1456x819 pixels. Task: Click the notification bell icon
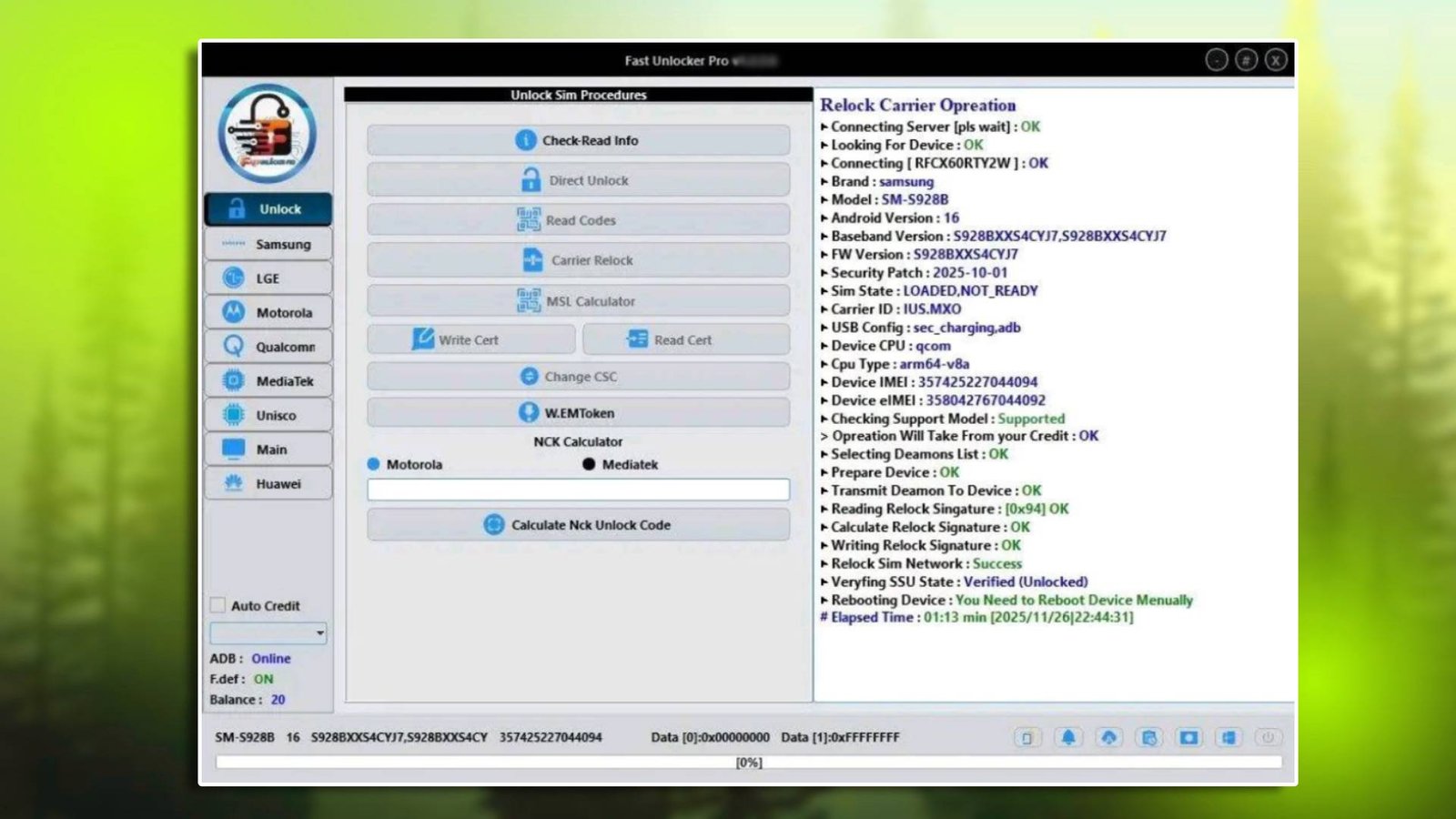(x=1068, y=738)
